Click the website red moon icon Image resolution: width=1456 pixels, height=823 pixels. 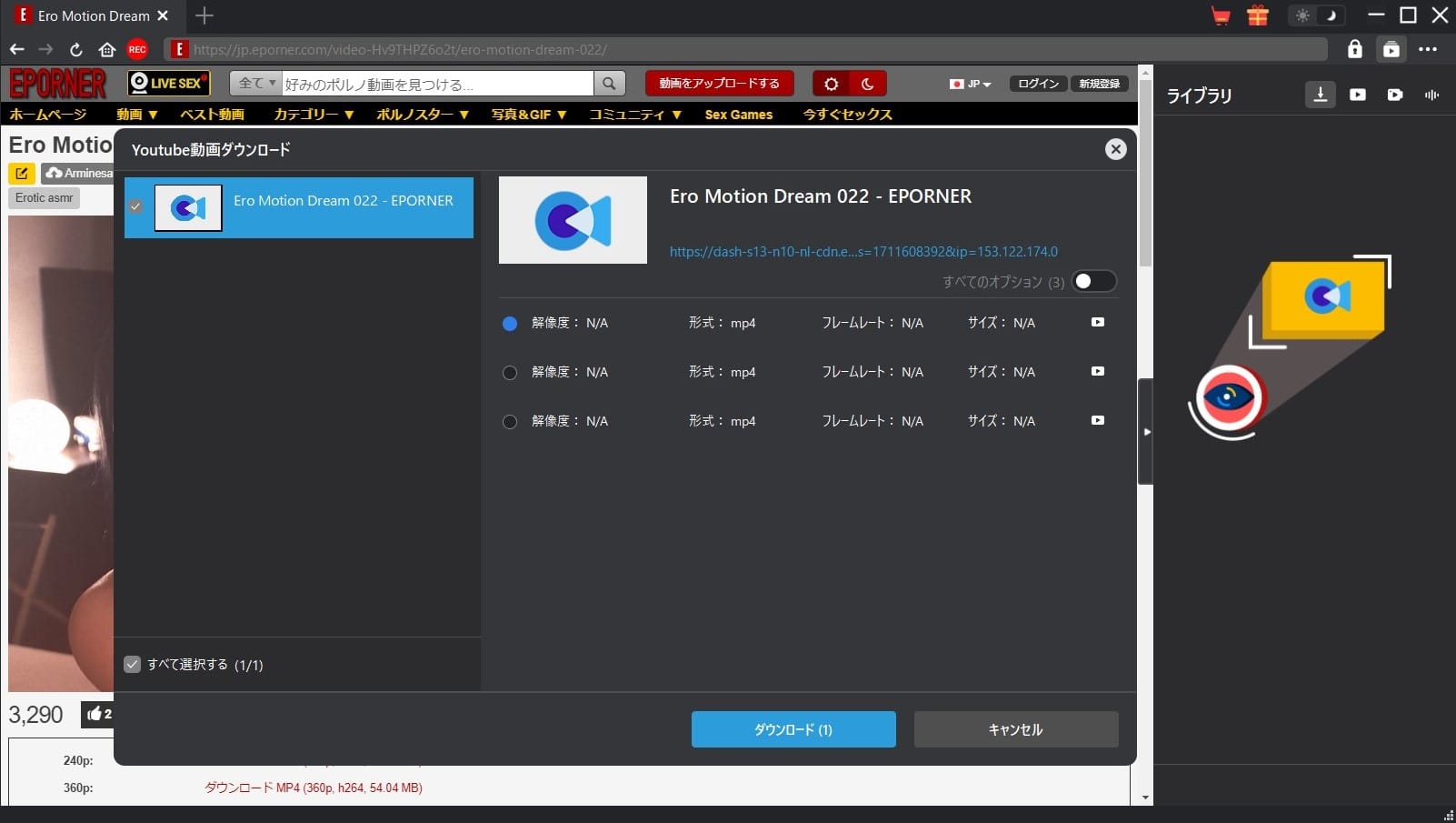coord(868,84)
